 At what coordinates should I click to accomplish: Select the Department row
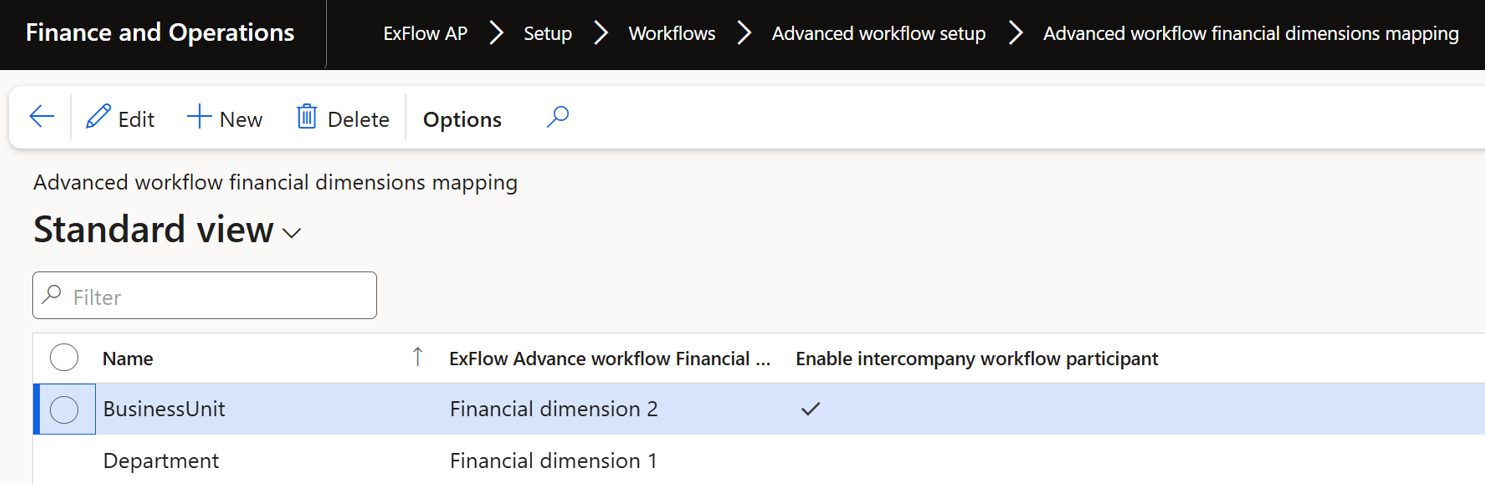click(x=161, y=461)
